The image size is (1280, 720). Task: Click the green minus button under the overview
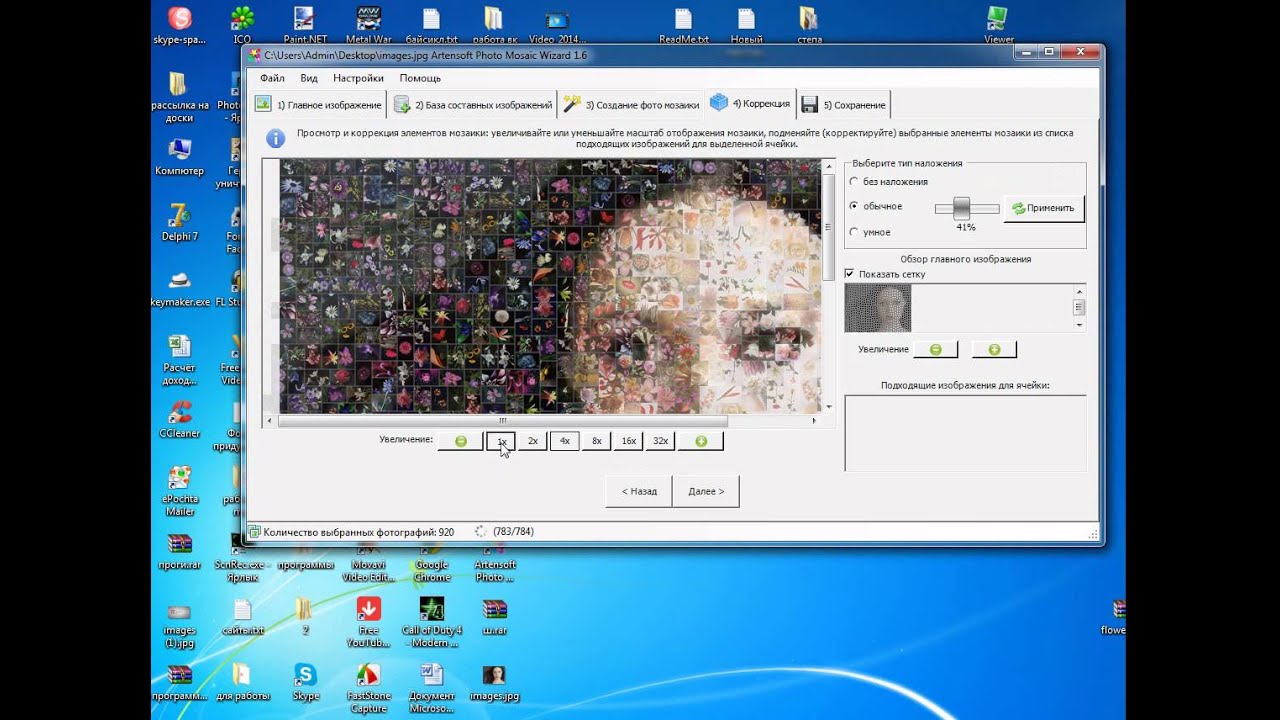point(935,349)
